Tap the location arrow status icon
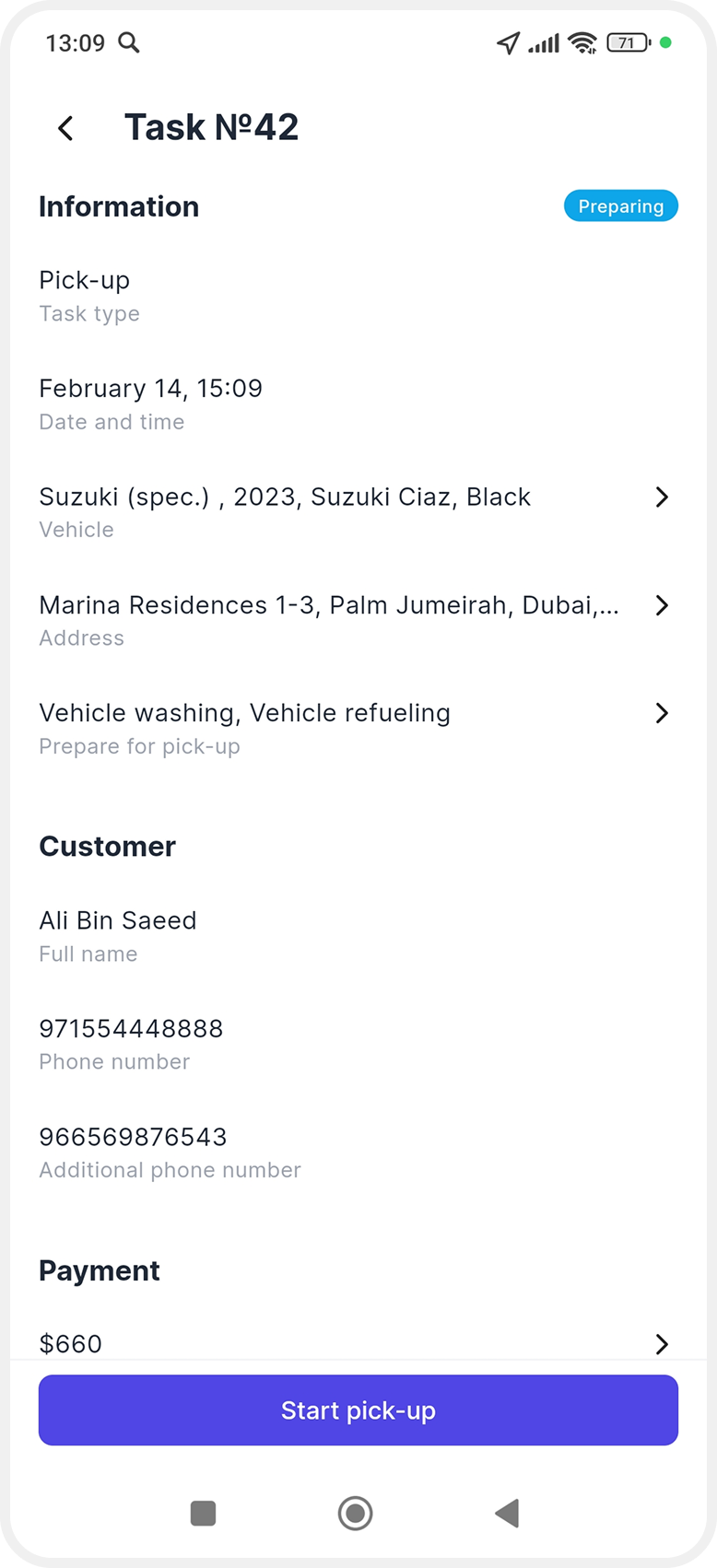This screenshot has width=717, height=1568. [x=508, y=42]
